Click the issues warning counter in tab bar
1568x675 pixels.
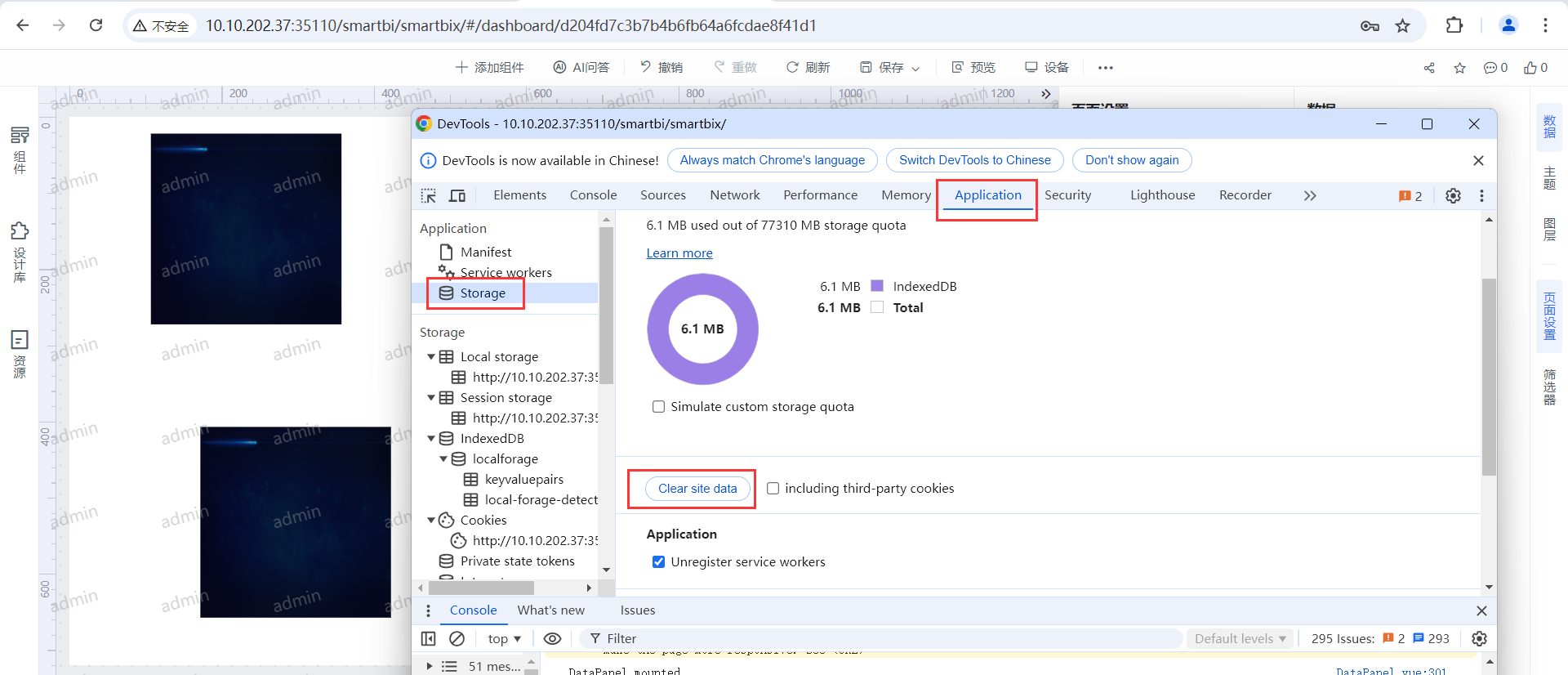[1410, 196]
